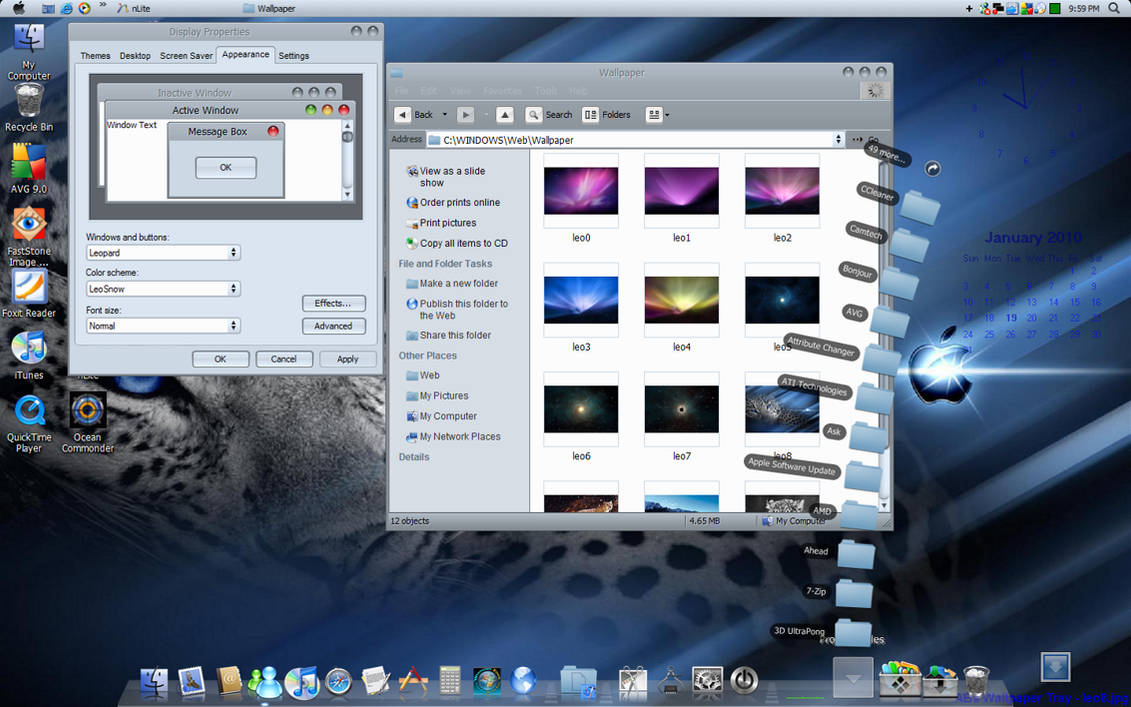Viewport: 1131px width, 707px height.
Task: Open Address Book from the Dock
Action: click(x=228, y=682)
